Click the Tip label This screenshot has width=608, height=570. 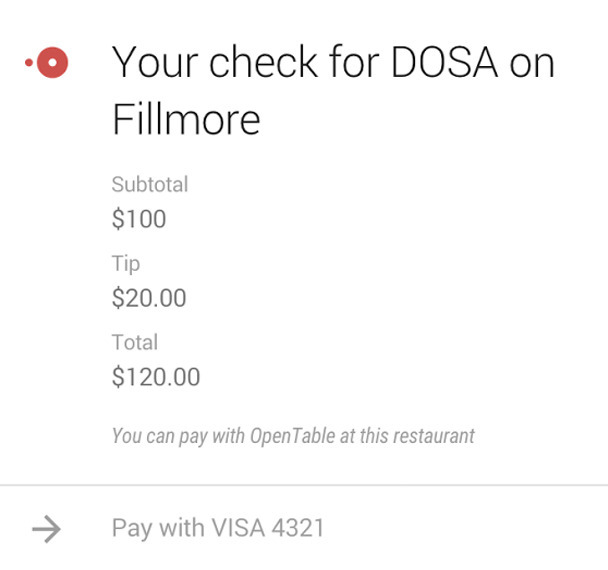(126, 263)
